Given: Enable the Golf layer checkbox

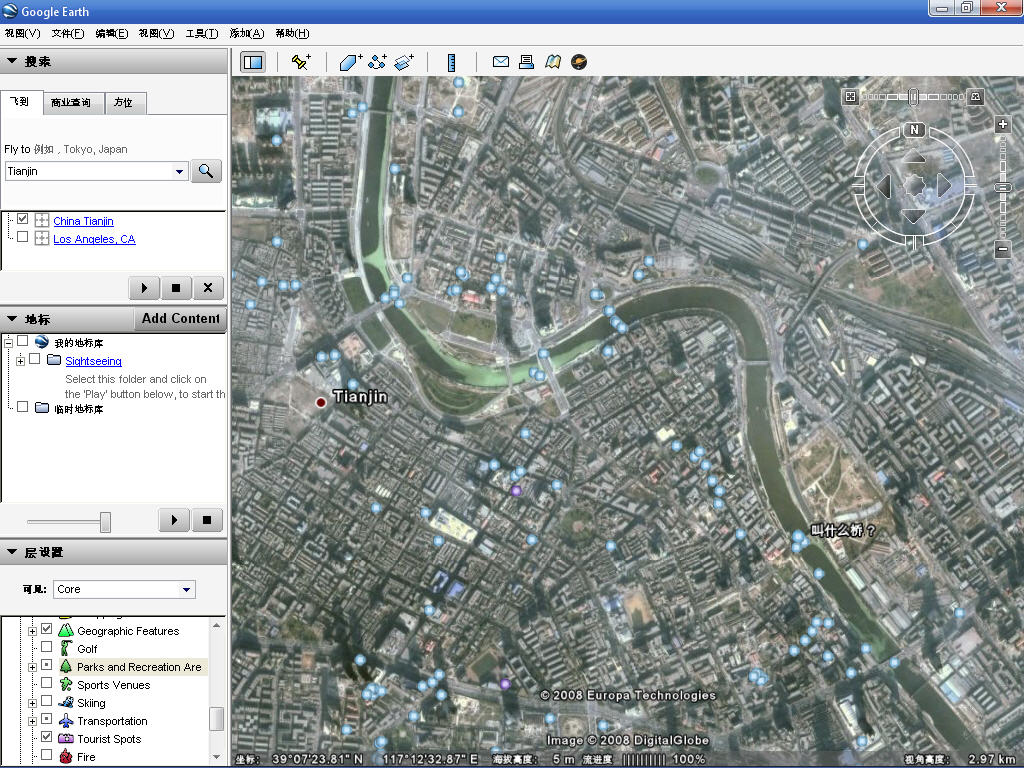Looking at the screenshot, I should click(x=46, y=648).
